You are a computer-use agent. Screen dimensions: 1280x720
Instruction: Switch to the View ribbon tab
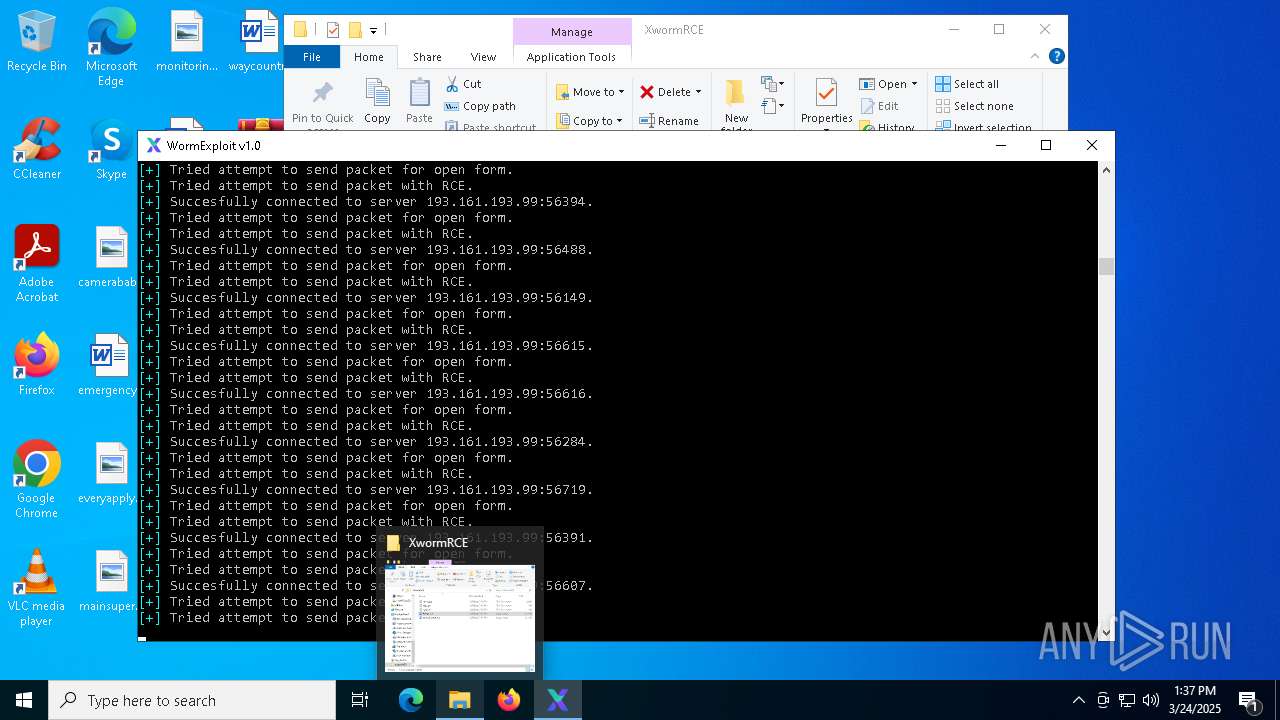[x=483, y=57]
